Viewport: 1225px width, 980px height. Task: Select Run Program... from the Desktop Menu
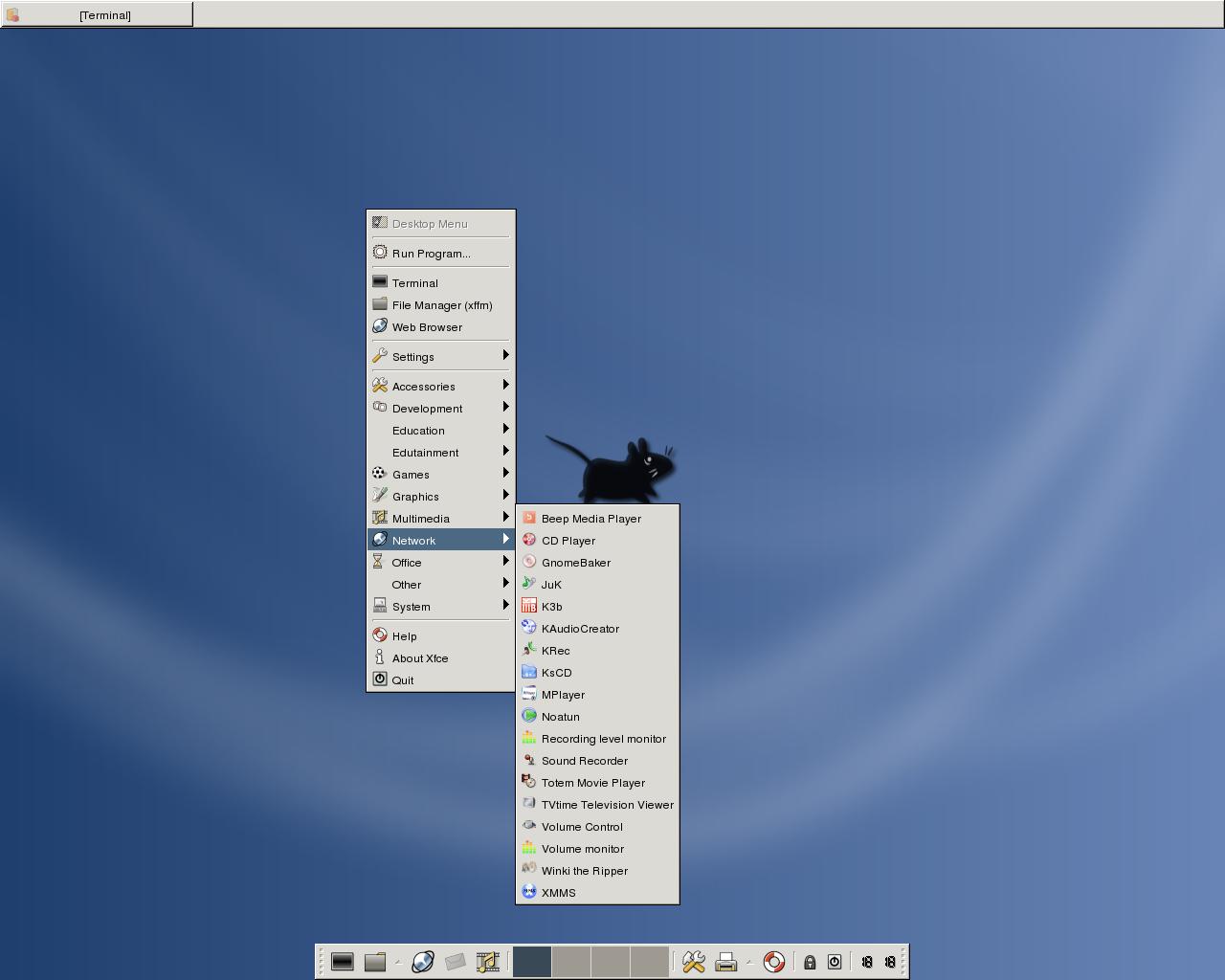click(441, 253)
